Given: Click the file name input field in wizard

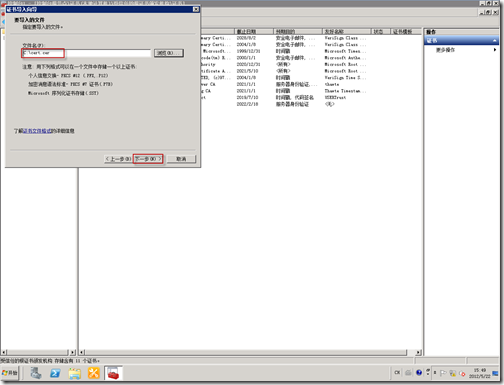Looking at the screenshot, I should (86, 53).
